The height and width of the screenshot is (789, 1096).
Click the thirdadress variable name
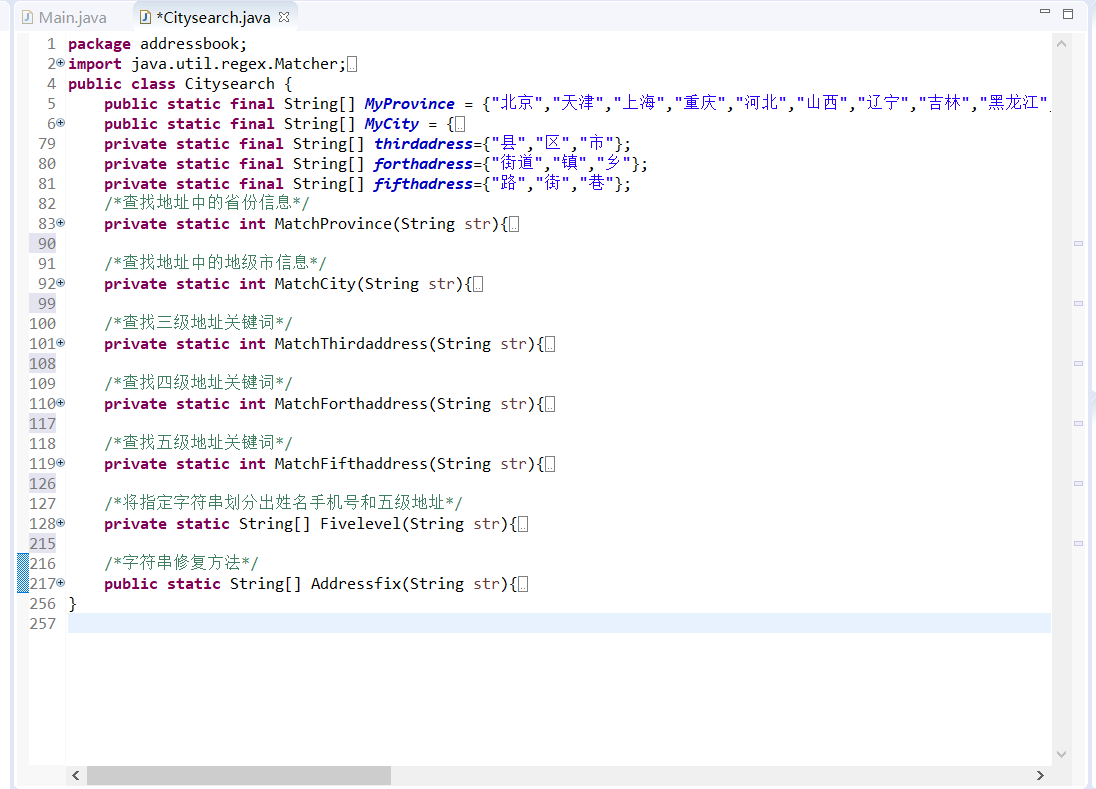[424, 144]
